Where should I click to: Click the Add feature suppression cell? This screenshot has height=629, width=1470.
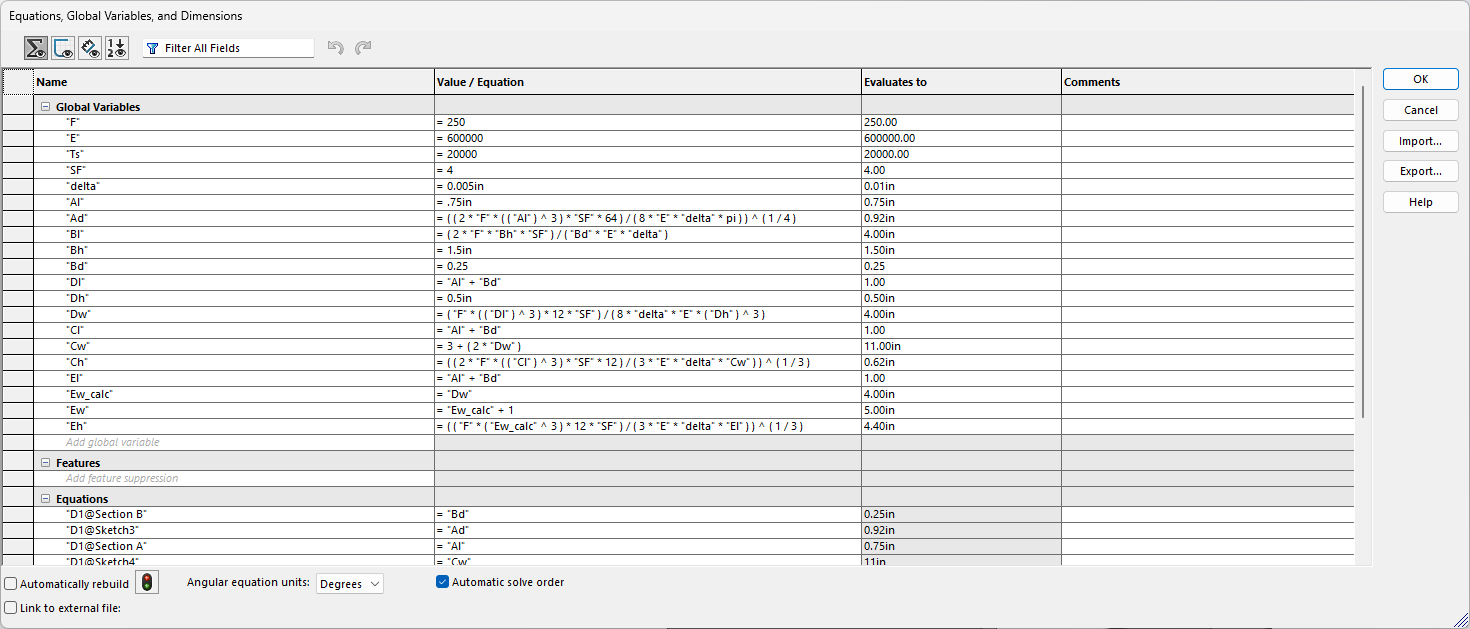click(x=233, y=478)
